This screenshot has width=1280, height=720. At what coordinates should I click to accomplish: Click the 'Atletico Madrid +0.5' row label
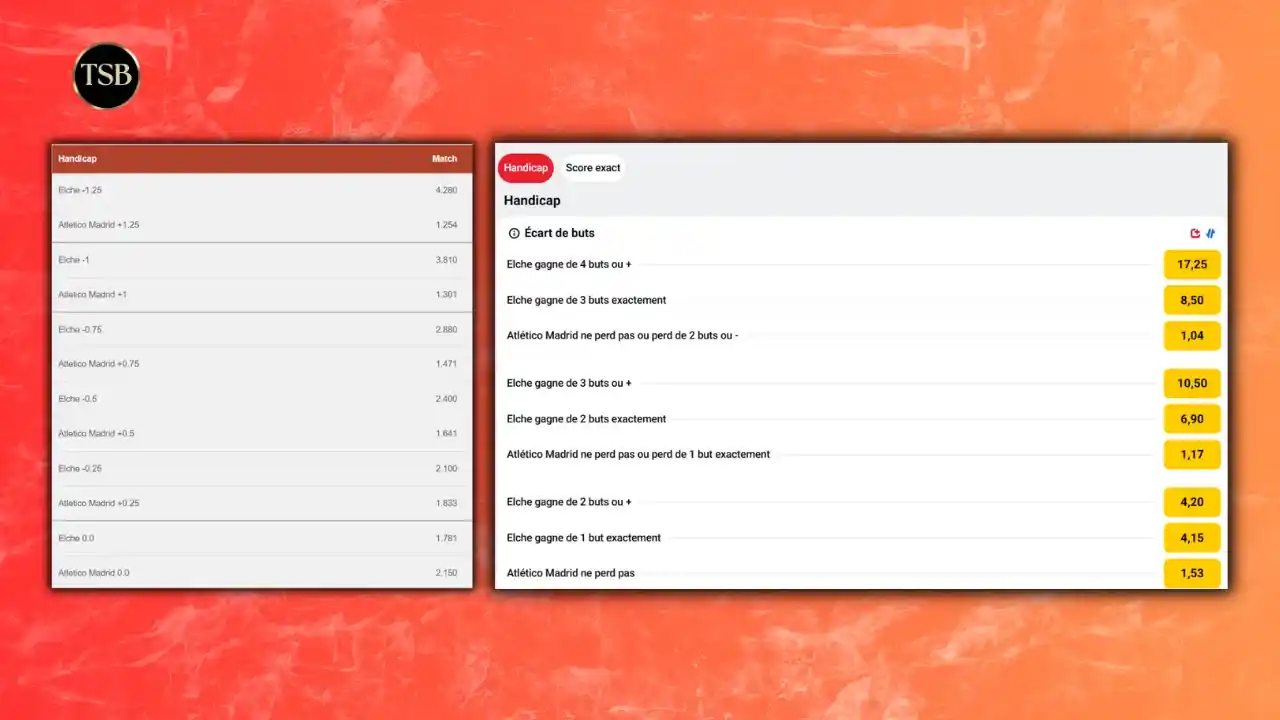96,434
